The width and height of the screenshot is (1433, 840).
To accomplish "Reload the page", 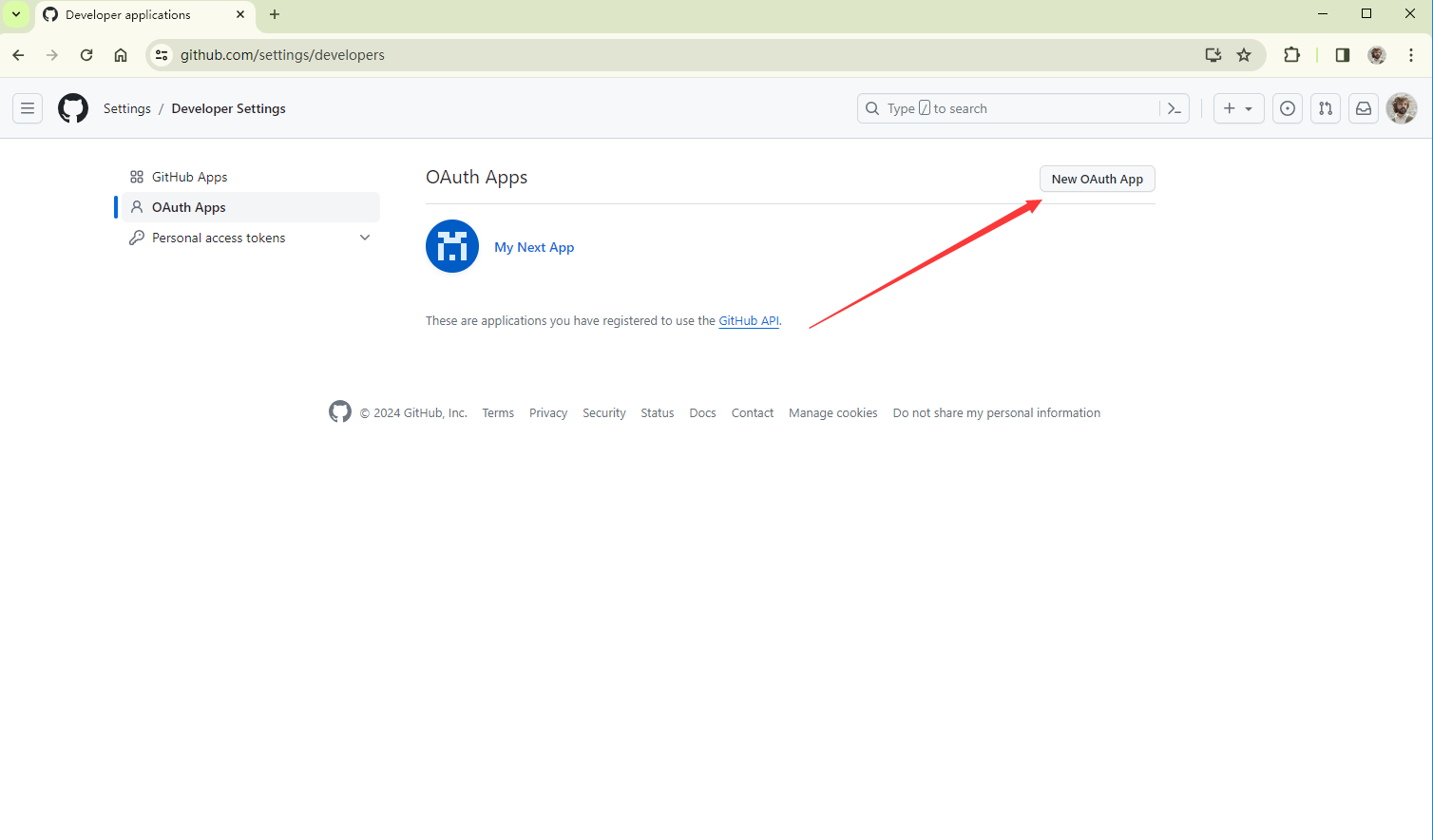I will pos(86,55).
